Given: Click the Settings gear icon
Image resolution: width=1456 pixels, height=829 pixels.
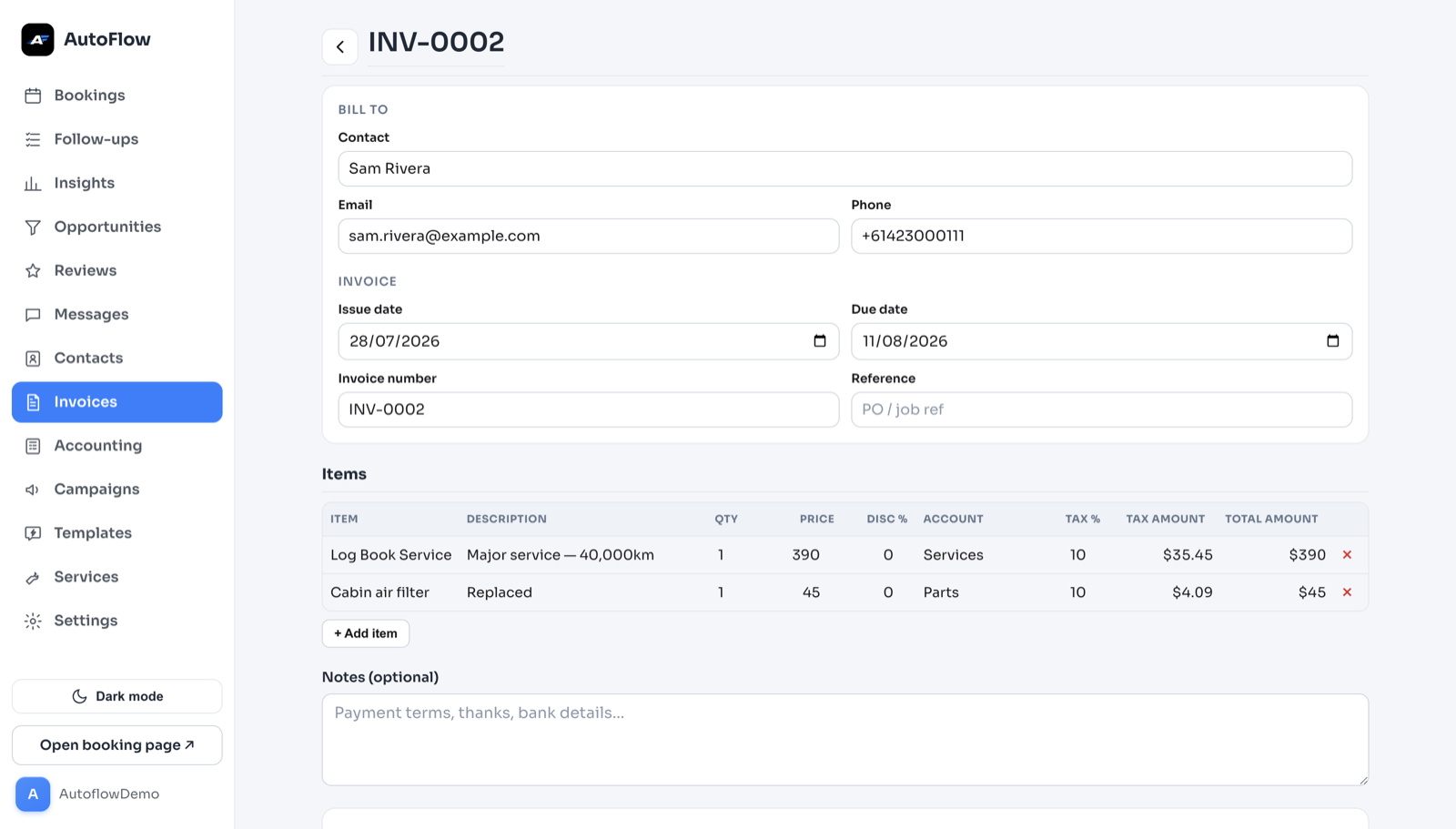Looking at the screenshot, I should (33, 621).
